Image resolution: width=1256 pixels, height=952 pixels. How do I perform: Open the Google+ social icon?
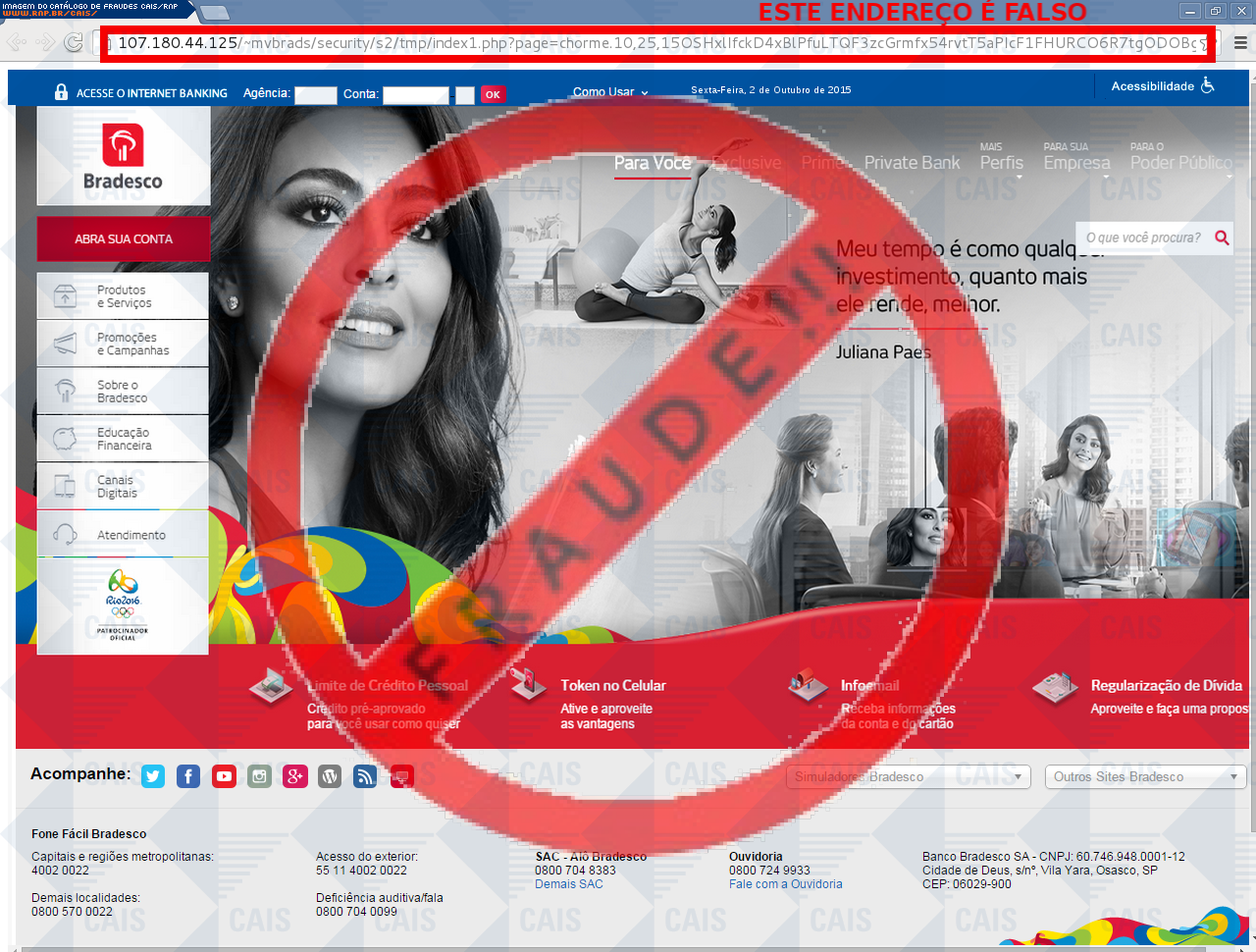(294, 776)
